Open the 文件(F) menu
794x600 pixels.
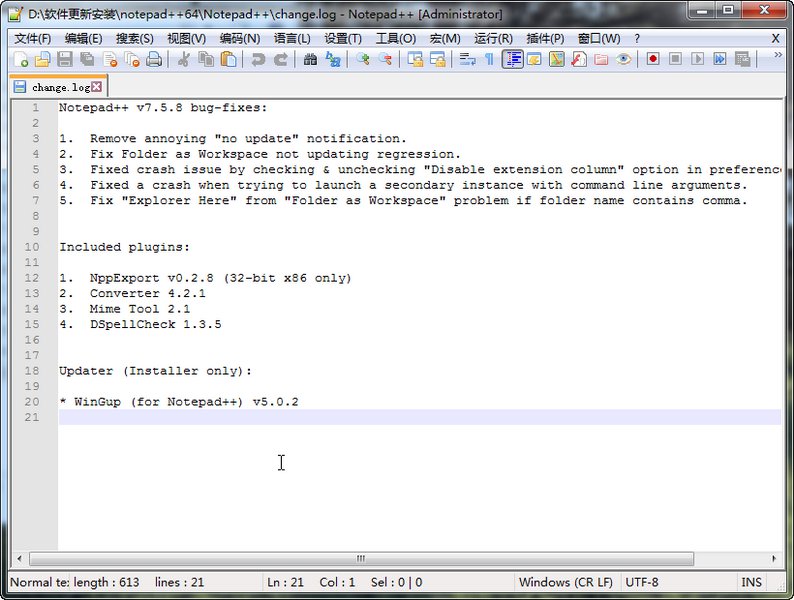[x=32, y=38]
